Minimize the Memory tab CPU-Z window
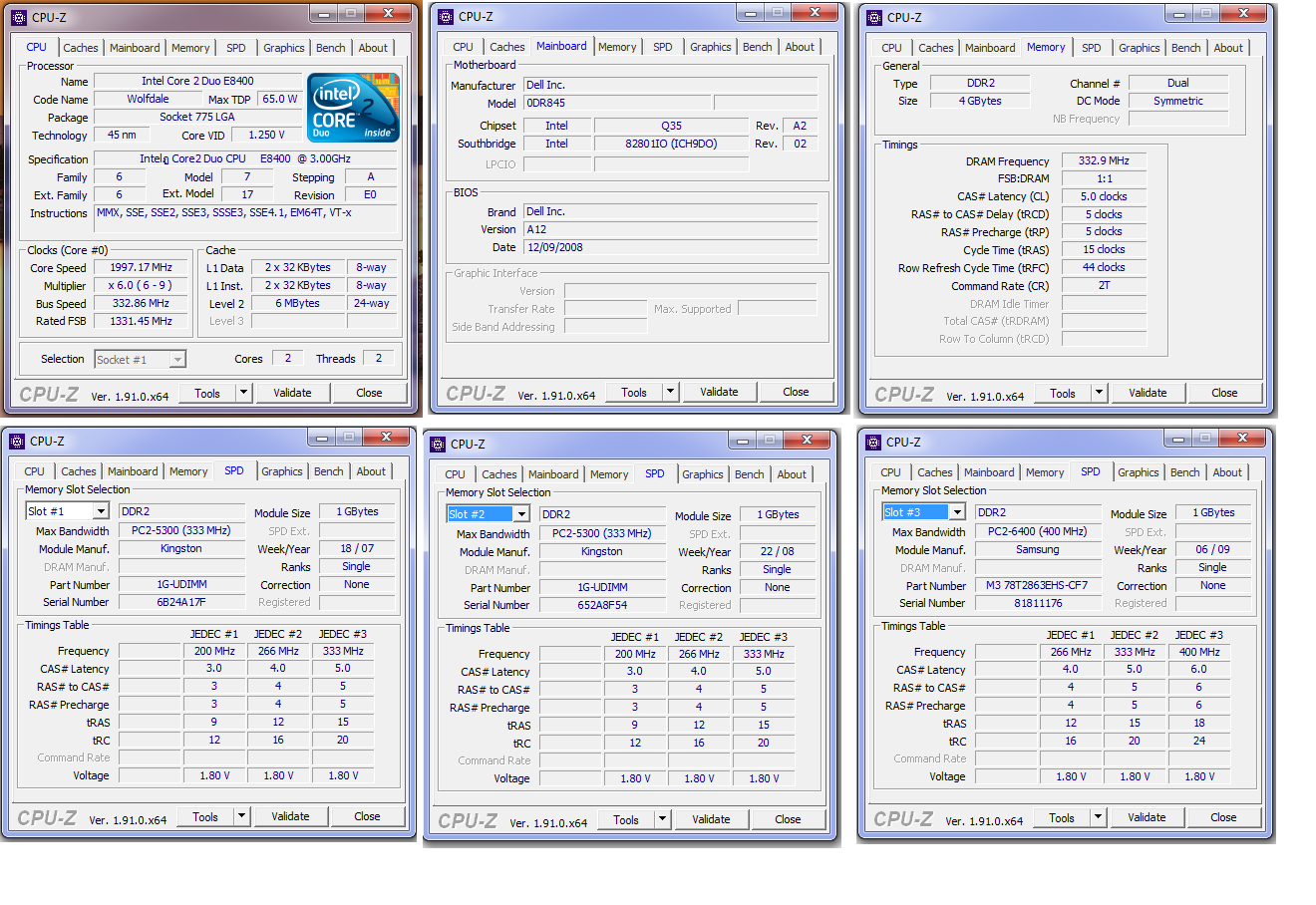The width and height of the screenshot is (1316, 905). click(1179, 14)
